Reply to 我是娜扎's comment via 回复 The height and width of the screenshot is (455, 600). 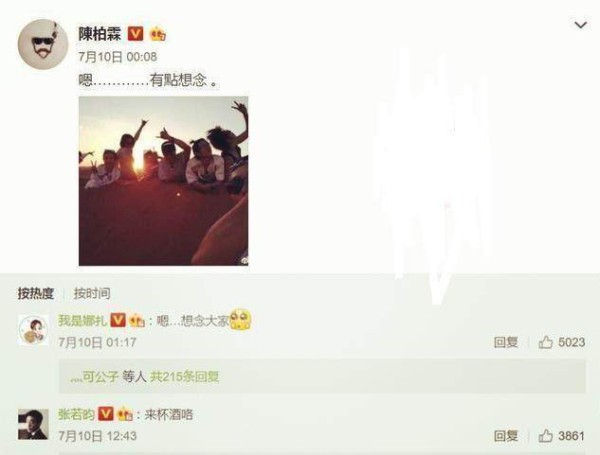pyautogui.click(x=506, y=342)
